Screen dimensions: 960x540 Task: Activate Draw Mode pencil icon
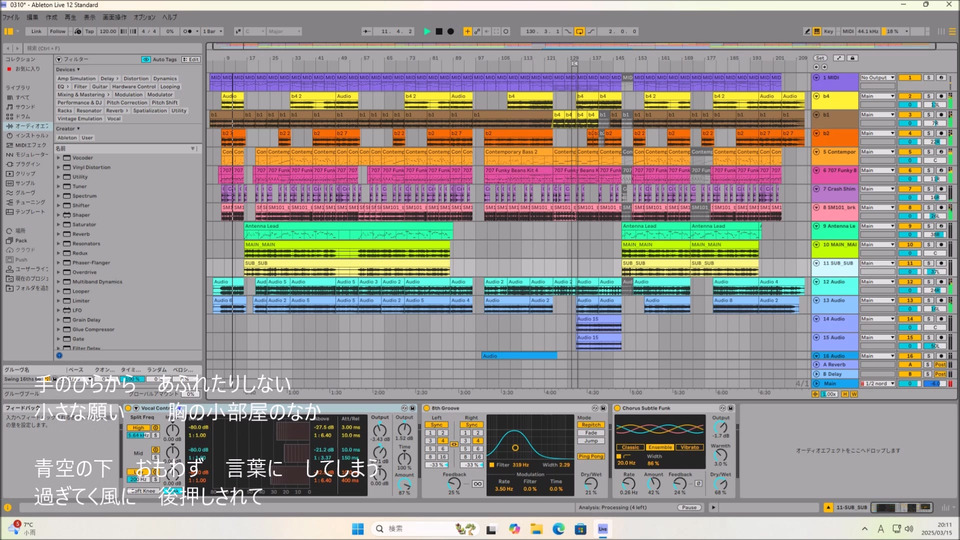tap(807, 31)
